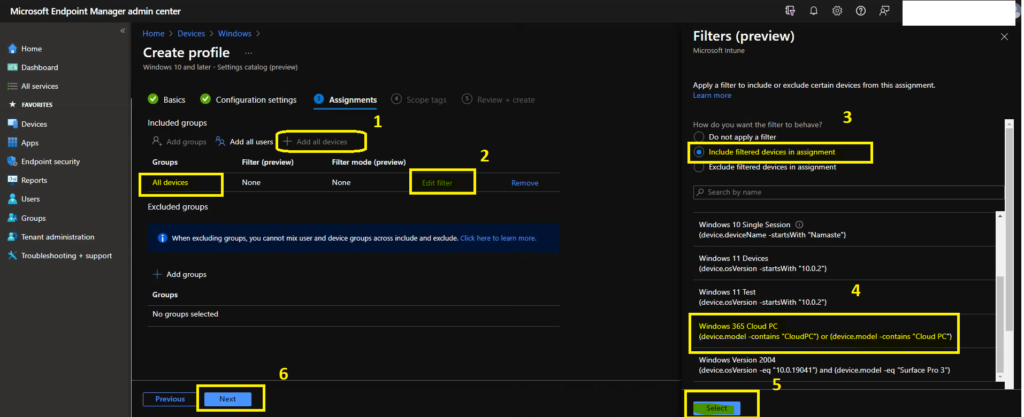Click the Next button
1024x417 pixels.
(227, 399)
